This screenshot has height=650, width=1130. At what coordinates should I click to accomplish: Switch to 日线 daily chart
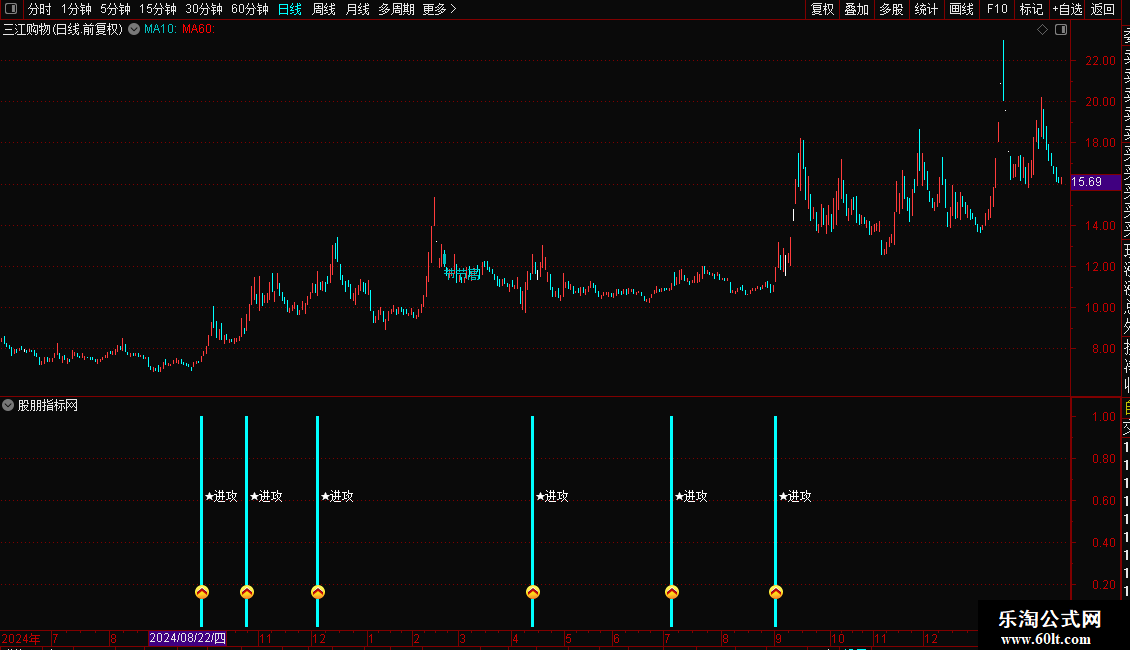click(290, 9)
